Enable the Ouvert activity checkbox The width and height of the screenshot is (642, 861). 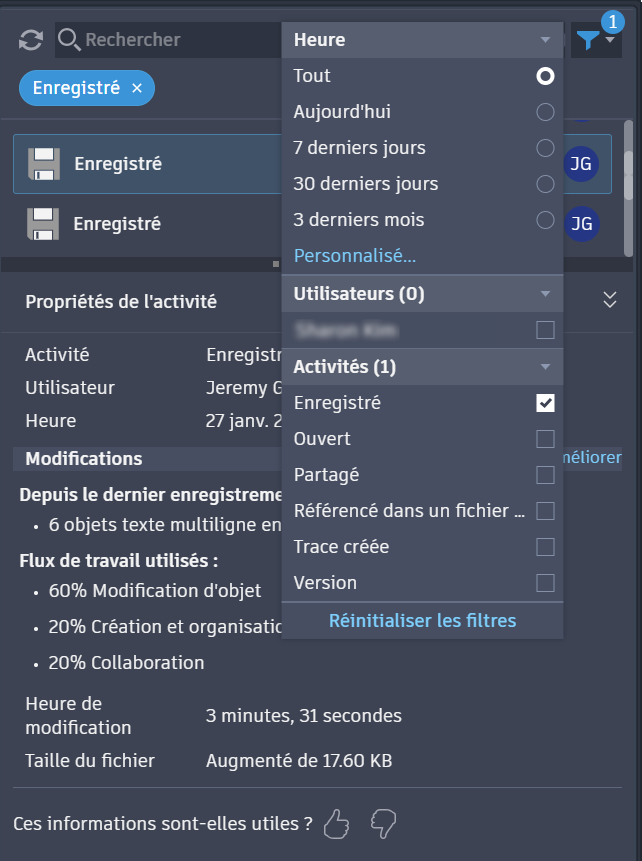(545, 439)
